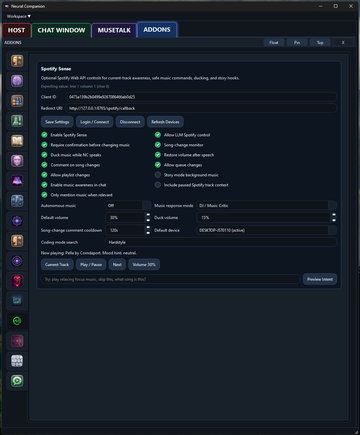Toggle Require confirmation before changing music
360x435 pixels.
[44, 145]
